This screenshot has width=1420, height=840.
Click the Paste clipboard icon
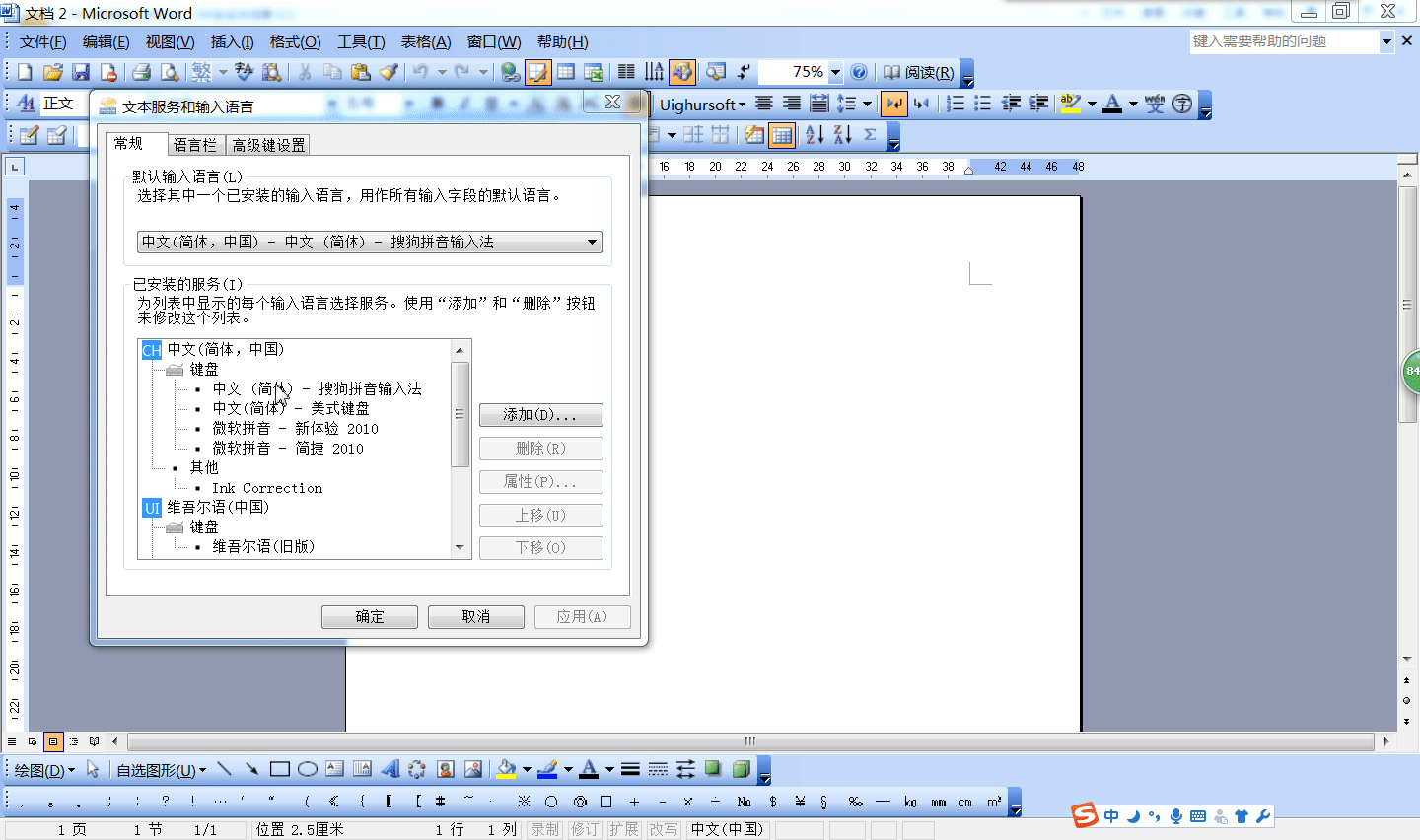pos(360,72)
